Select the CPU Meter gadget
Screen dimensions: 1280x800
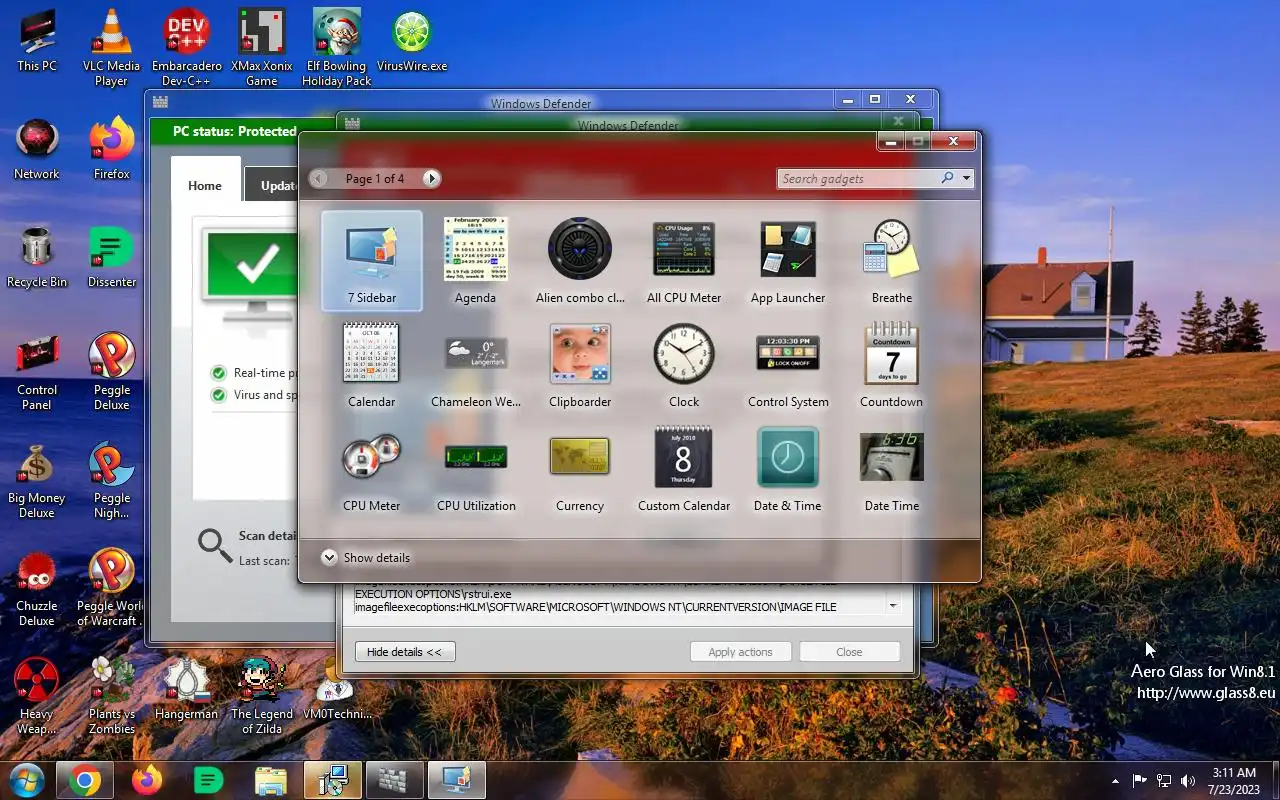[372, 468]
